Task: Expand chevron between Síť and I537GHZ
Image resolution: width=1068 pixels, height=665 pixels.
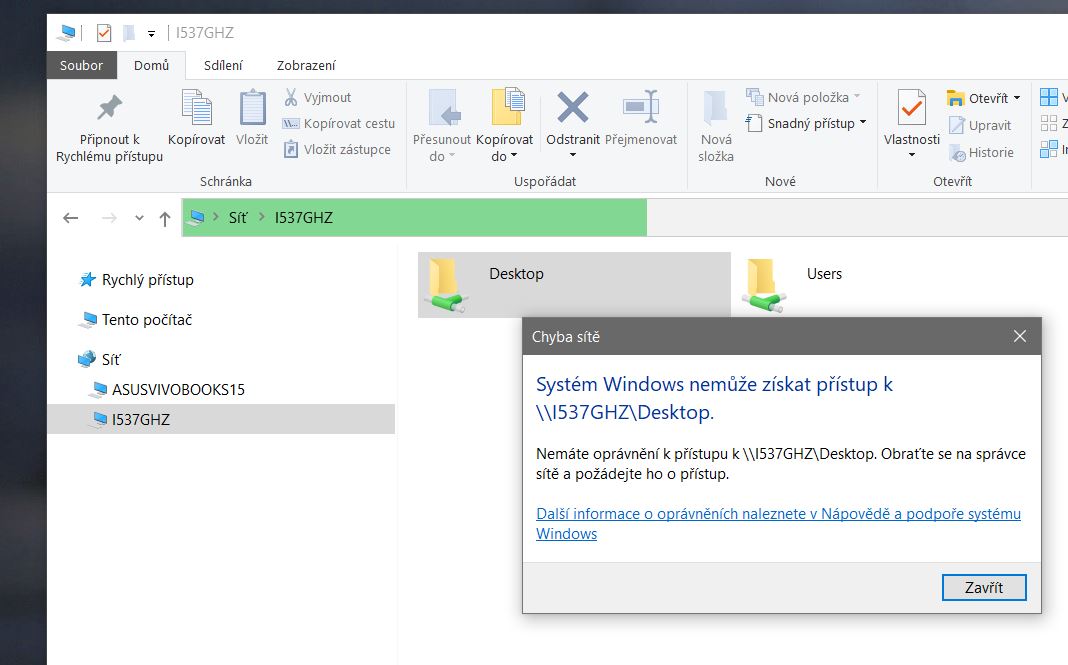Action: [262, 217]
